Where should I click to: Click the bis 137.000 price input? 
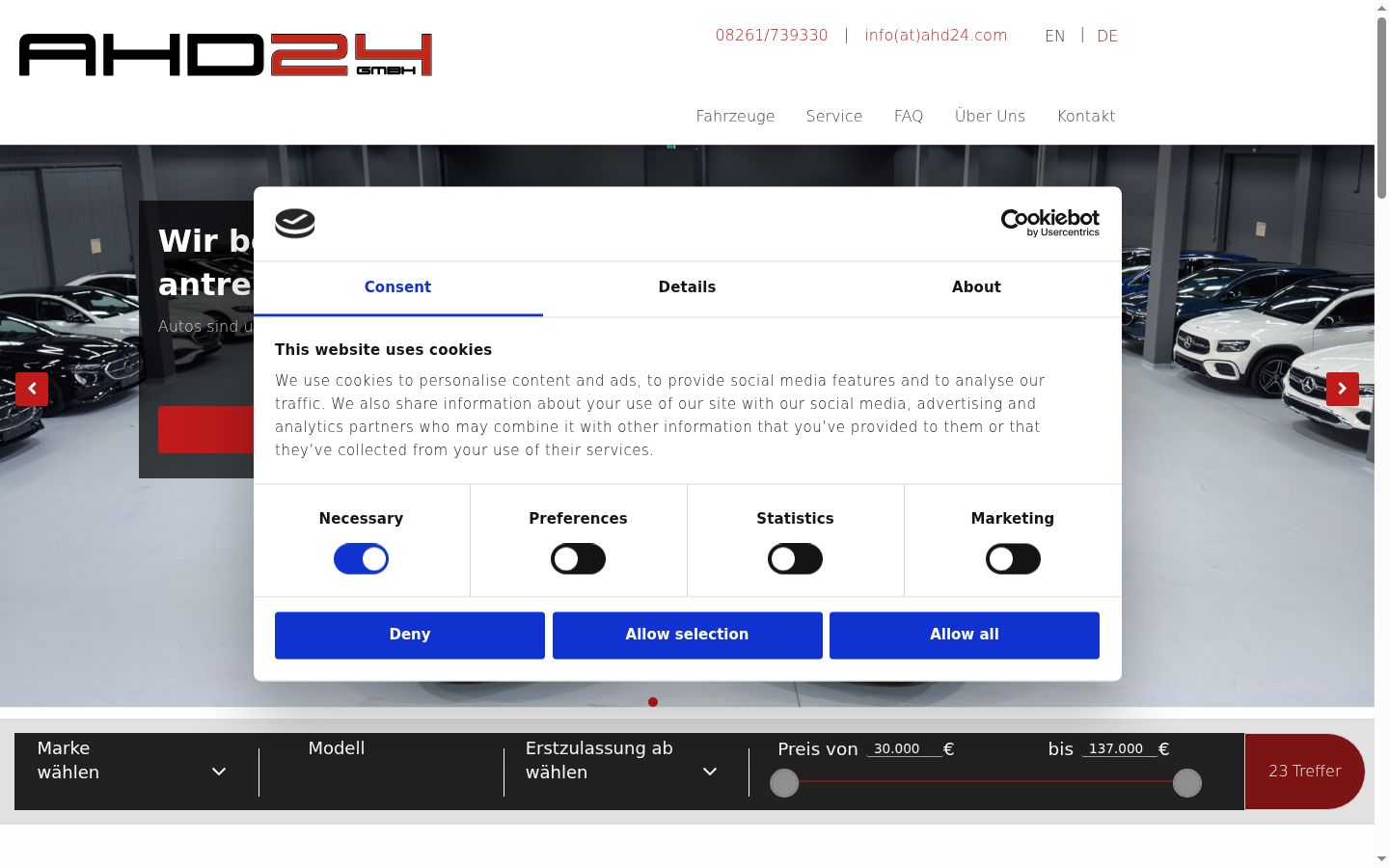1119,748
